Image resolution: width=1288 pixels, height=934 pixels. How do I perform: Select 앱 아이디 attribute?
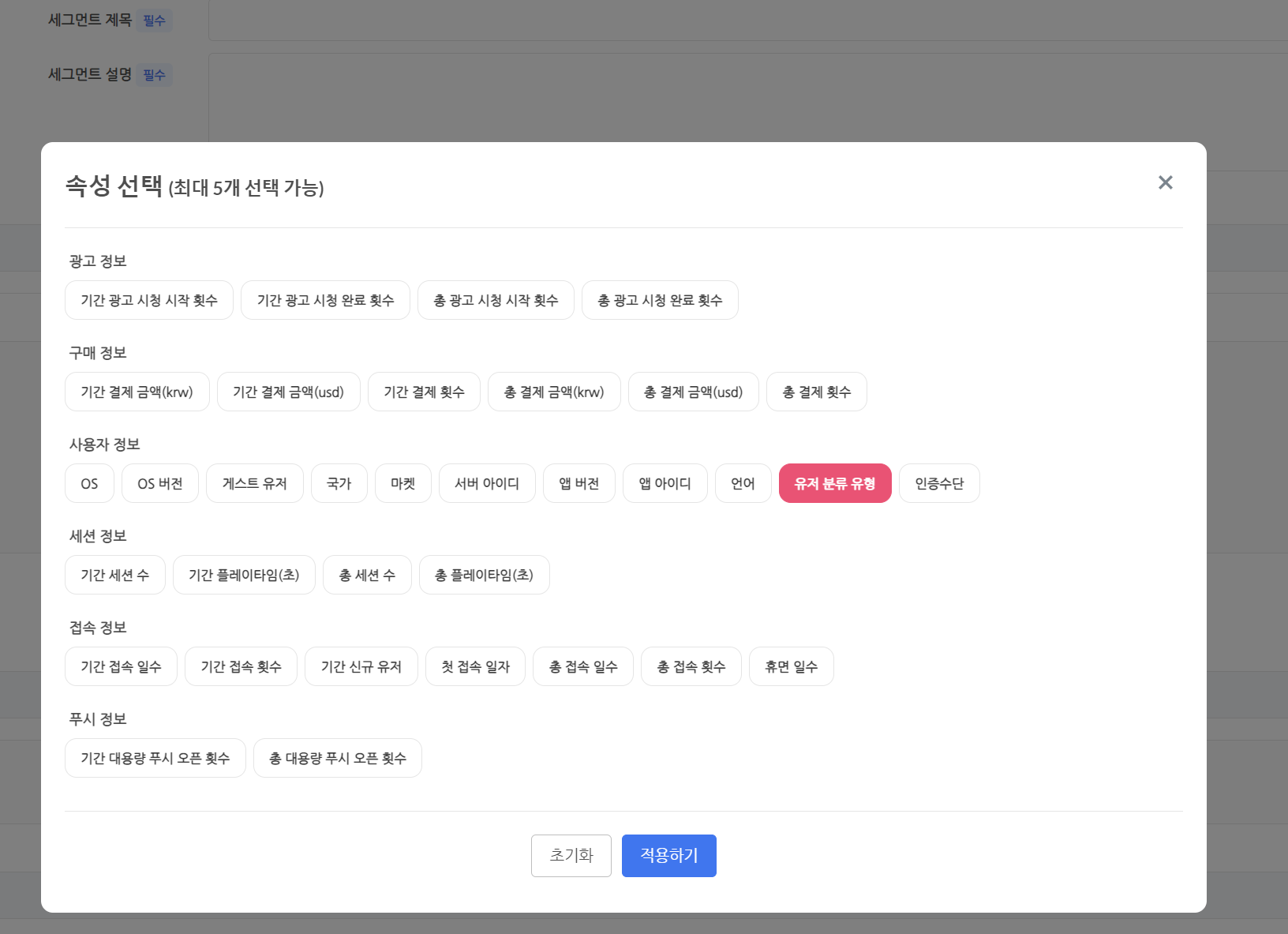(x=665, y=483)
